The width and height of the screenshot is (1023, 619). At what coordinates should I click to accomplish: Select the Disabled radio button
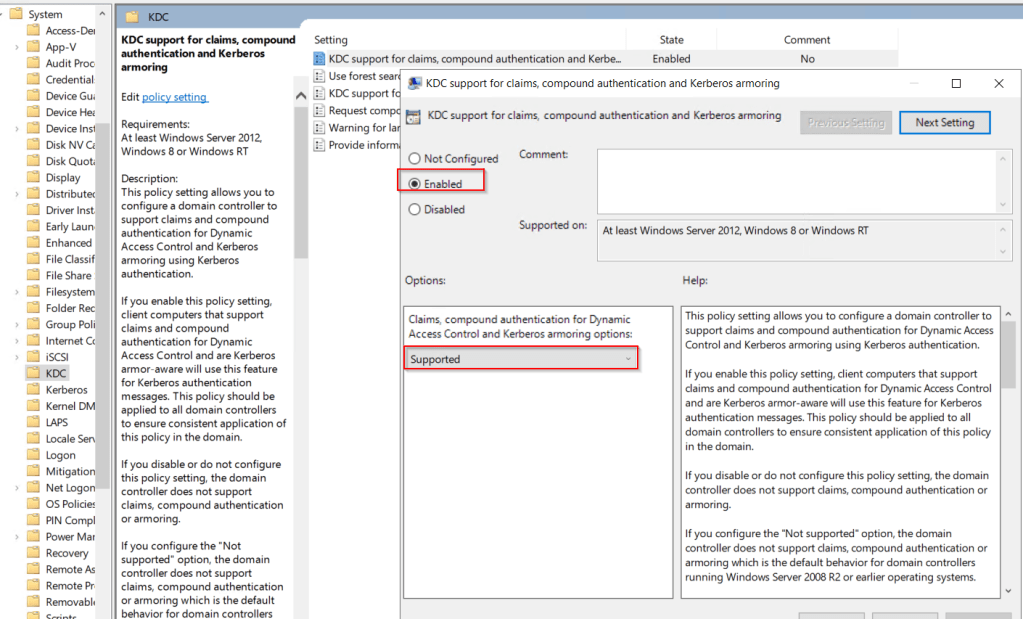click(x=415, y=210)
